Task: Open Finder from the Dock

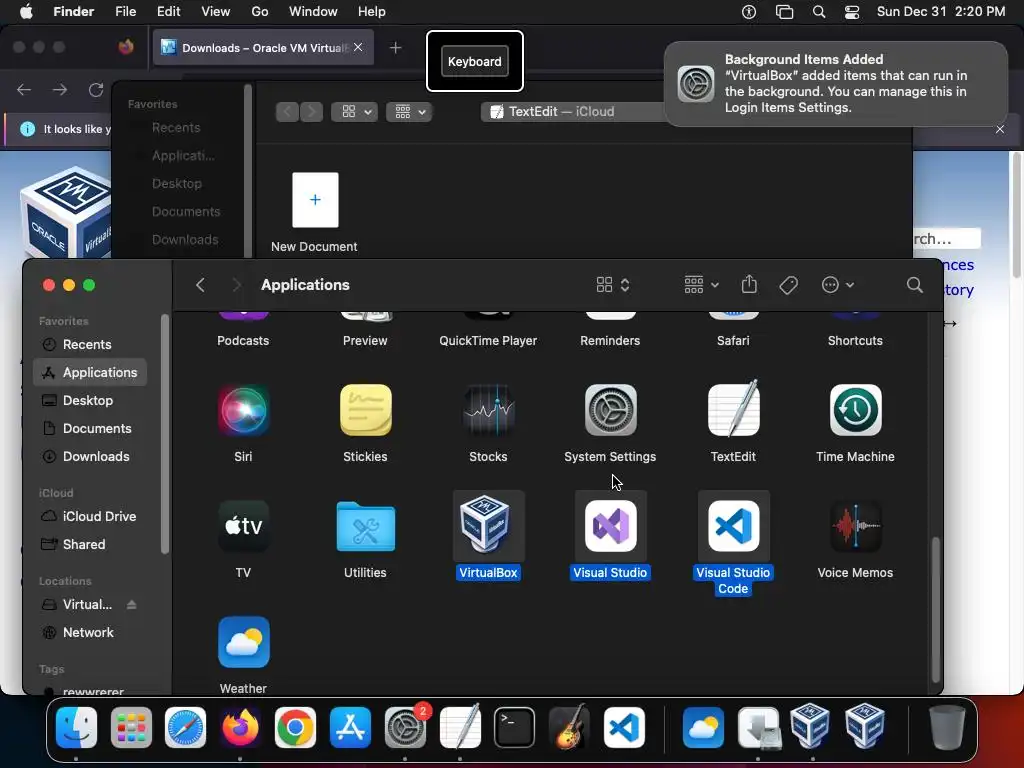Action: coord(76,727)
